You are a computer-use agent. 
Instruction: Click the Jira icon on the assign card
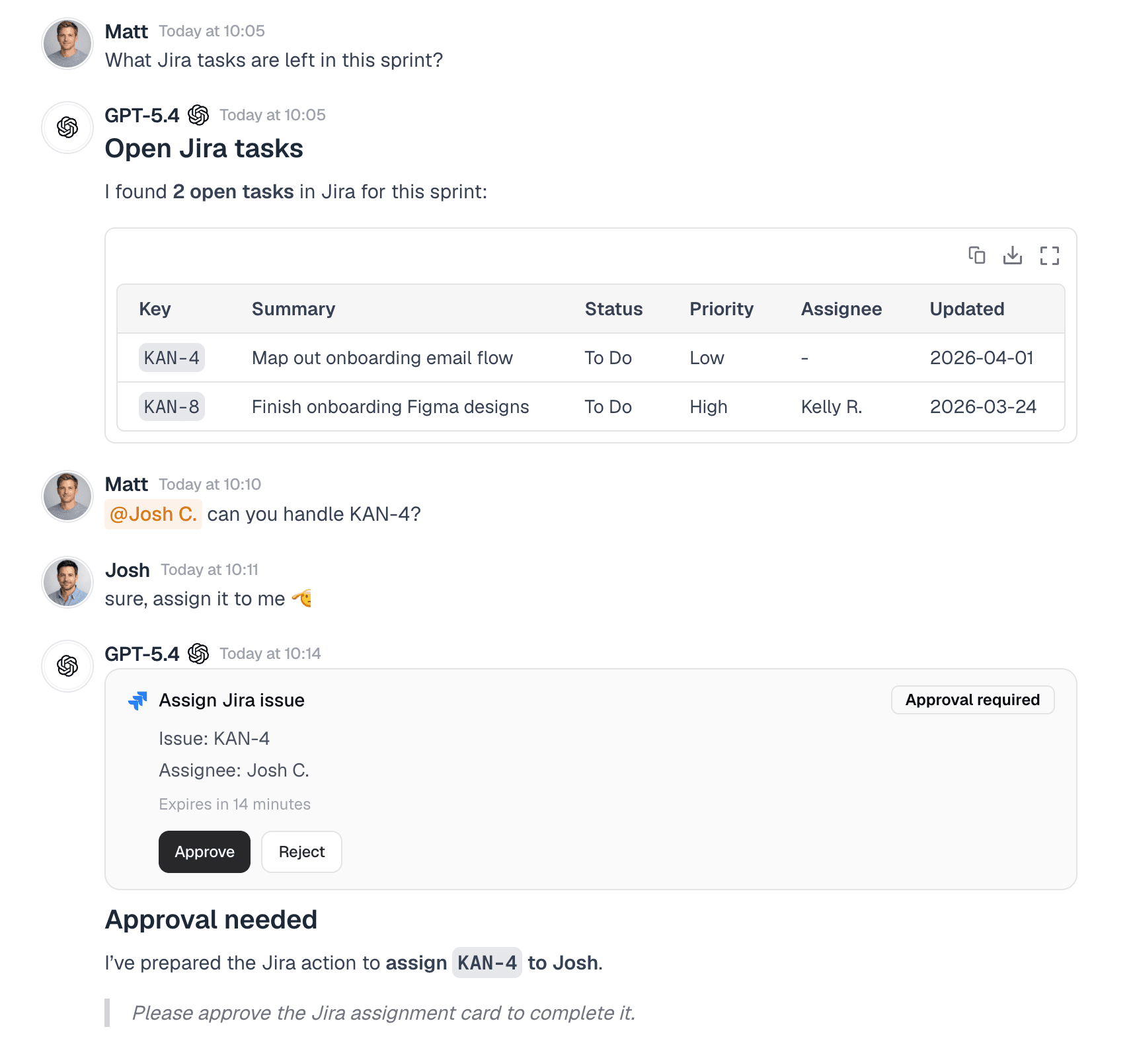pos(137,700)
